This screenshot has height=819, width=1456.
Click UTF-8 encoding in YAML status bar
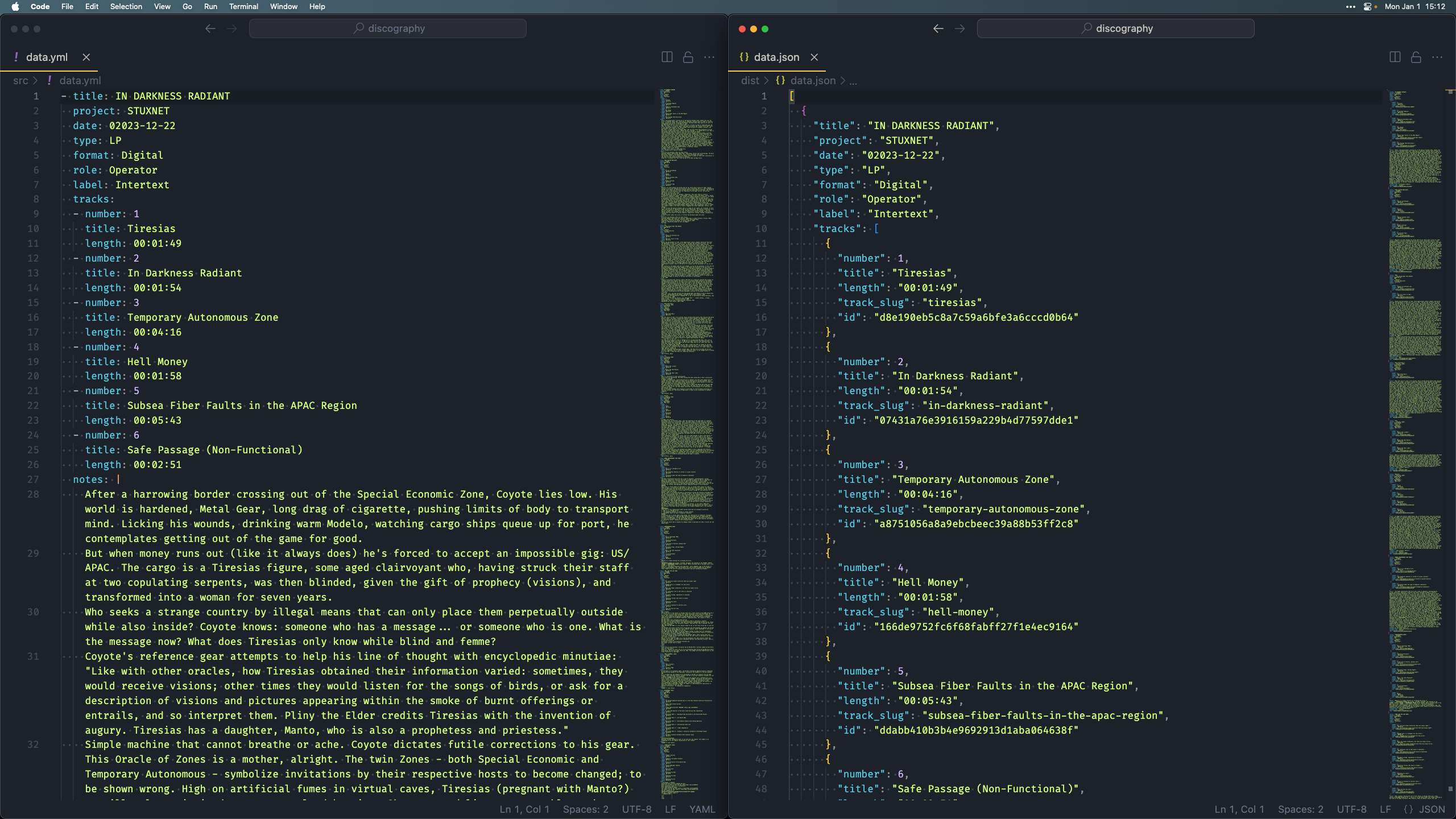click(636, 809)
